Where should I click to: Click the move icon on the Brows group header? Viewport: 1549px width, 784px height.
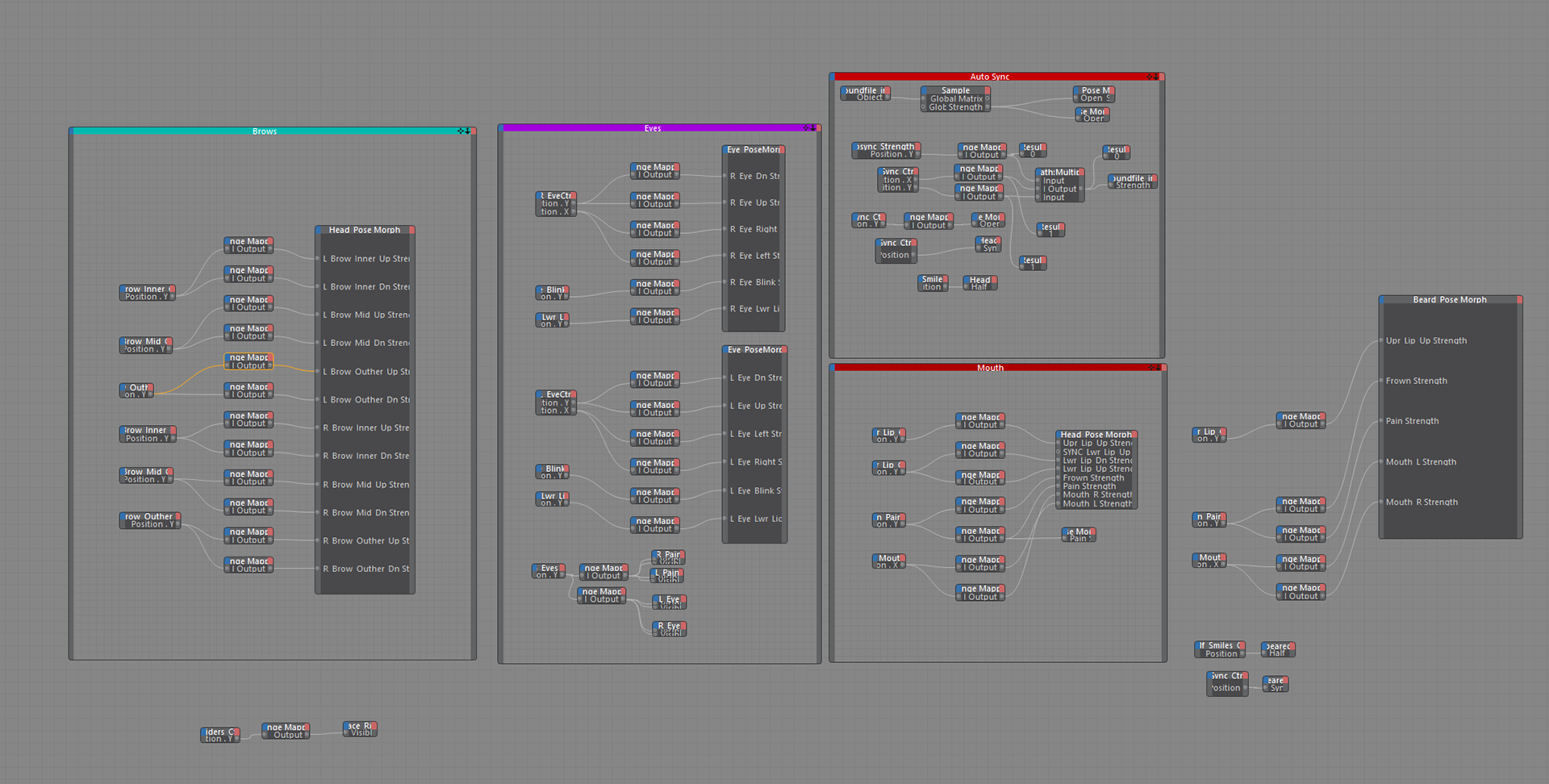click(x=461, y=130)
